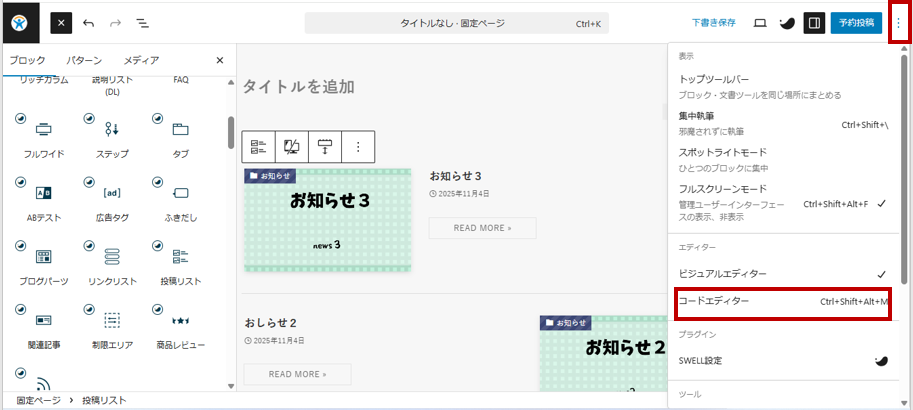Click the 予約投稿 publish button
913x410 pixels.
(x=855, y=22)
